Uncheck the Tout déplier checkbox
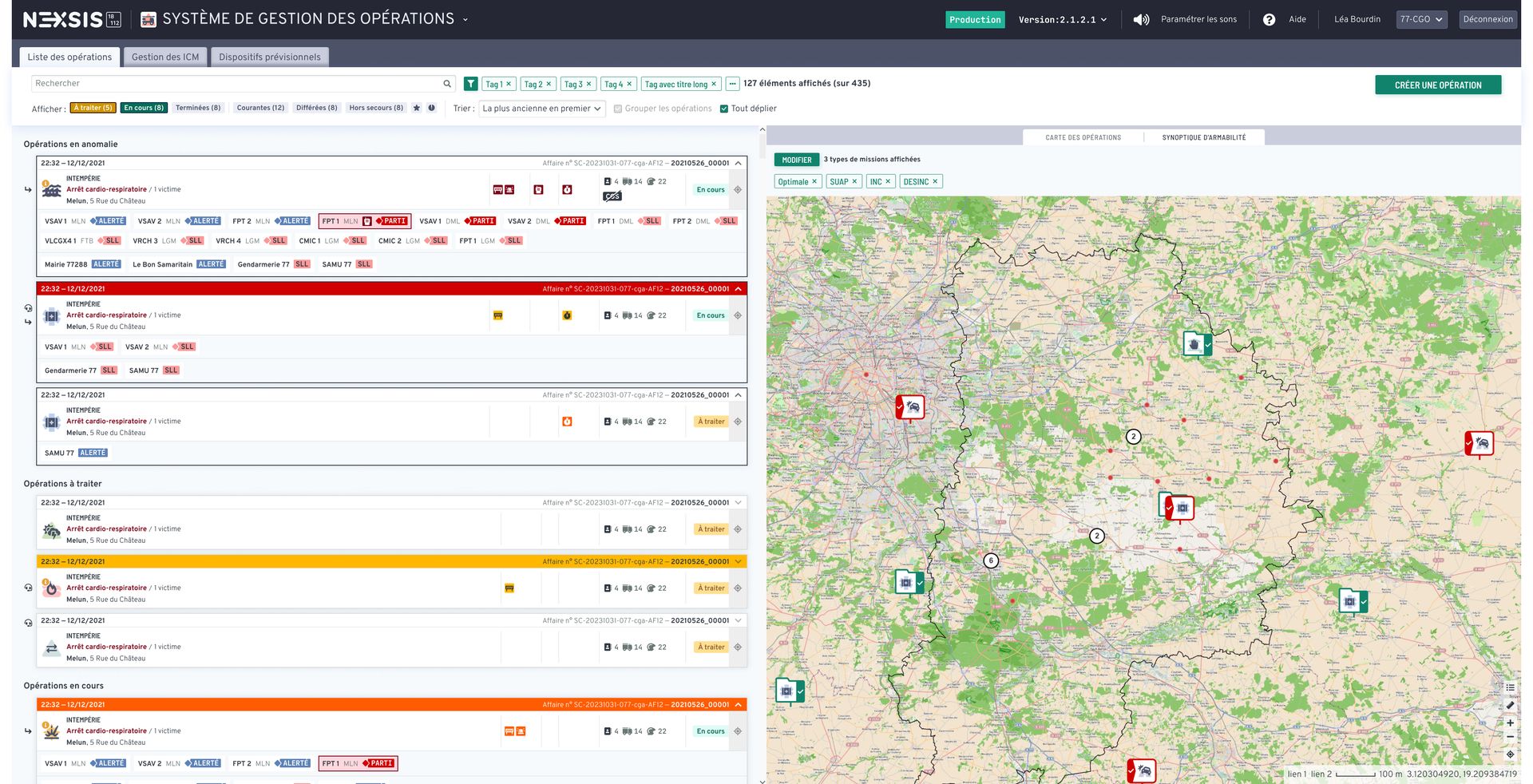1533x784 pixels. click(x=724, y=109)
